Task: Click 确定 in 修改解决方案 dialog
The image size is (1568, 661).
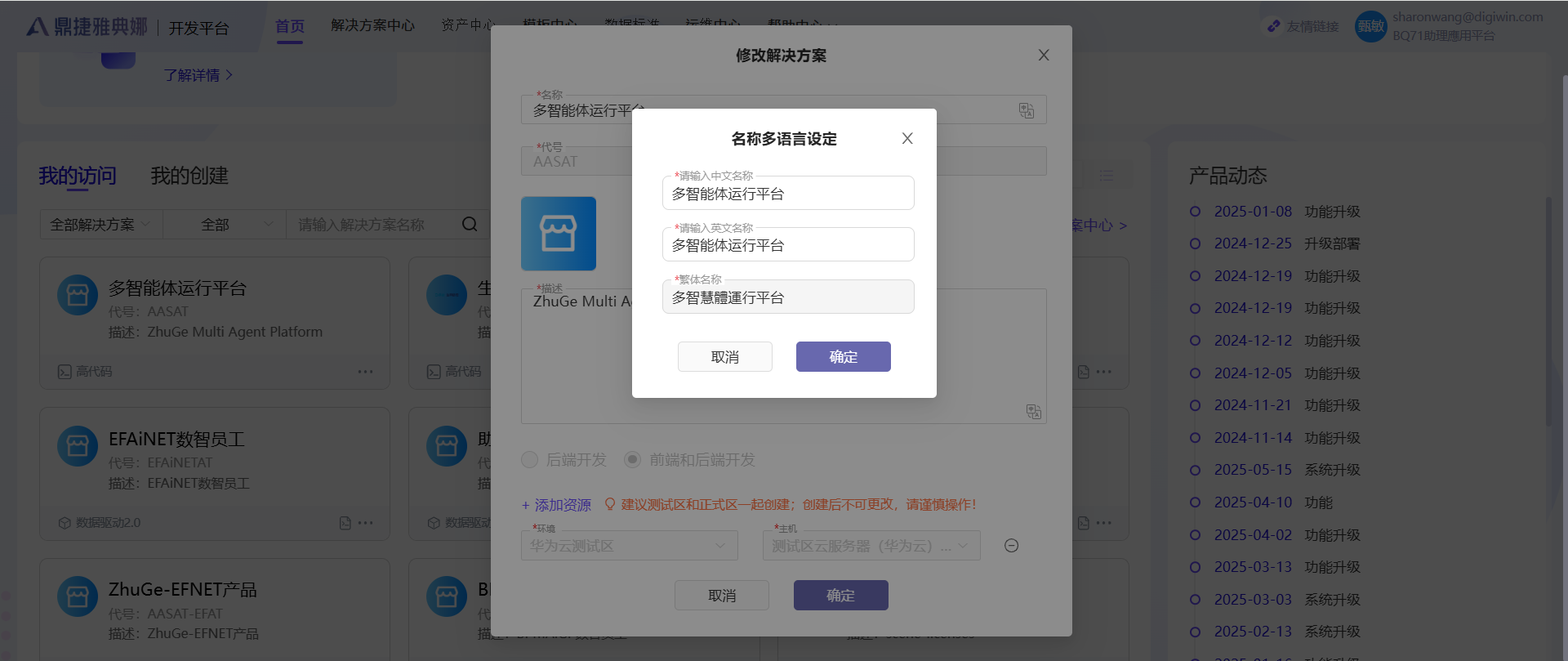Action: pos(841,596)
